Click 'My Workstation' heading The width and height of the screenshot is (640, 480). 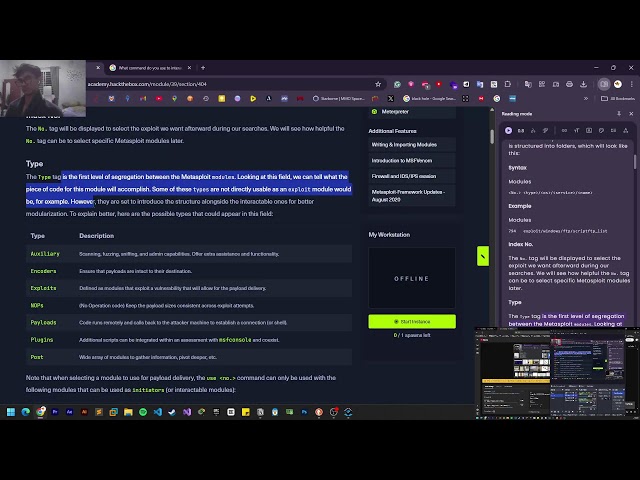389,235
